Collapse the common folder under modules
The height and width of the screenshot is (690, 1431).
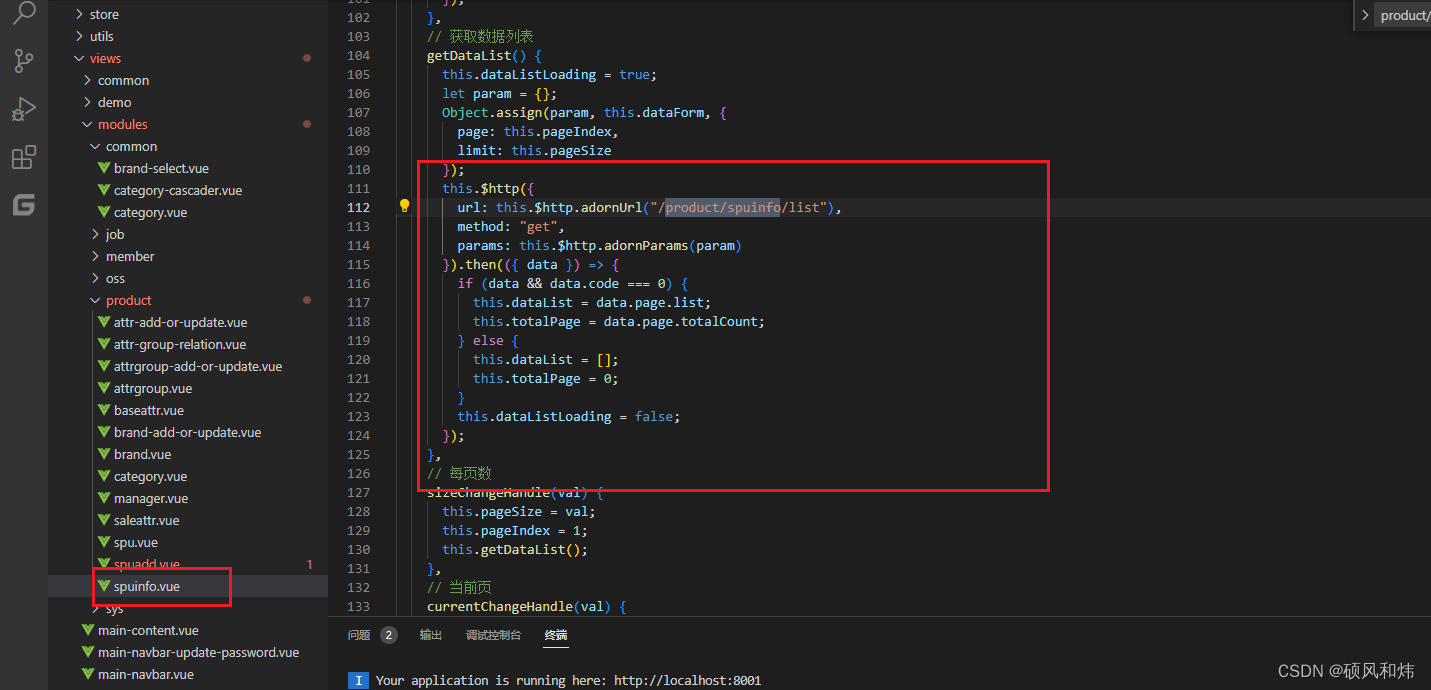click(x=96, y=146)
